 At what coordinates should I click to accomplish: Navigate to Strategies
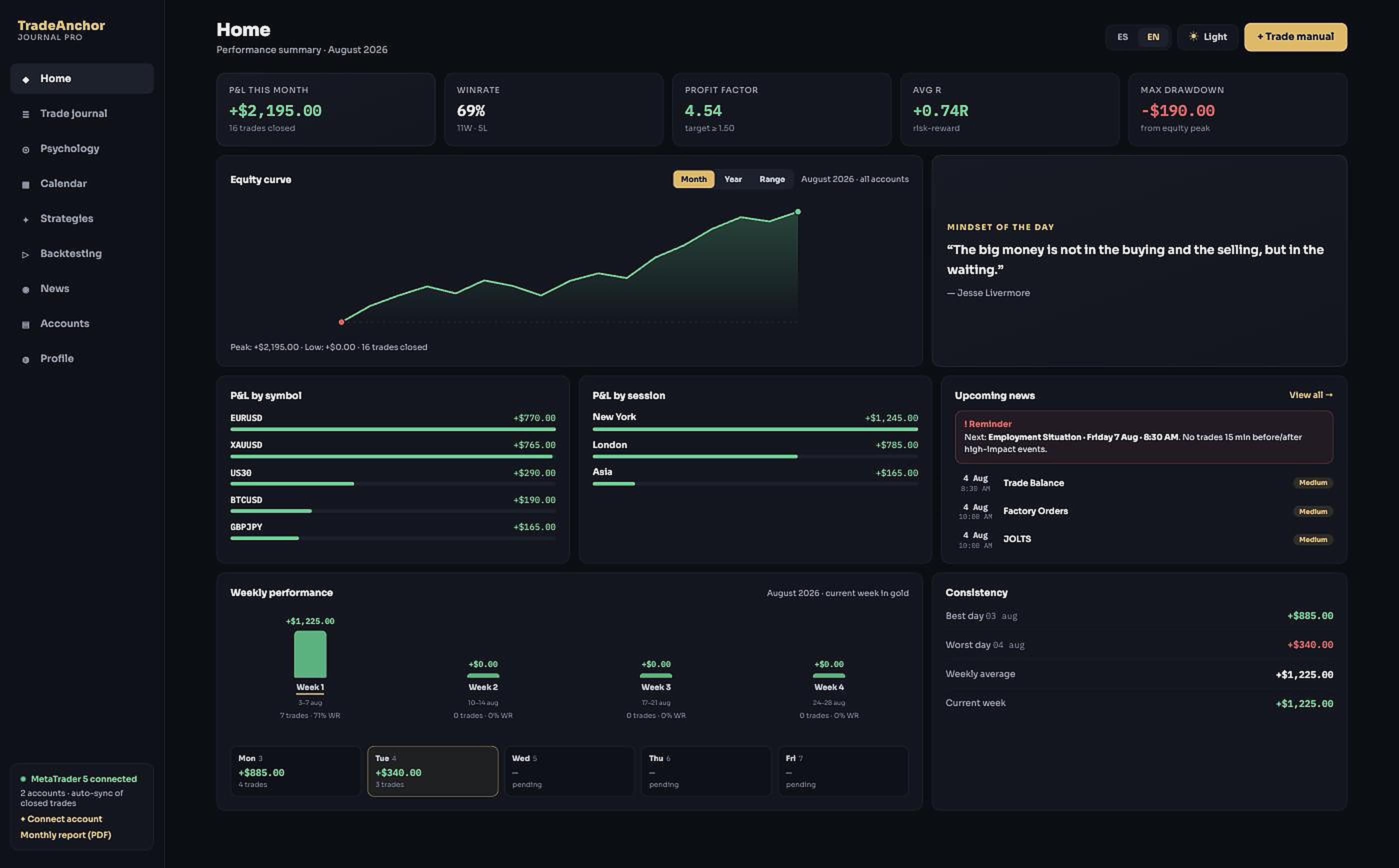(x=81, y=218)
